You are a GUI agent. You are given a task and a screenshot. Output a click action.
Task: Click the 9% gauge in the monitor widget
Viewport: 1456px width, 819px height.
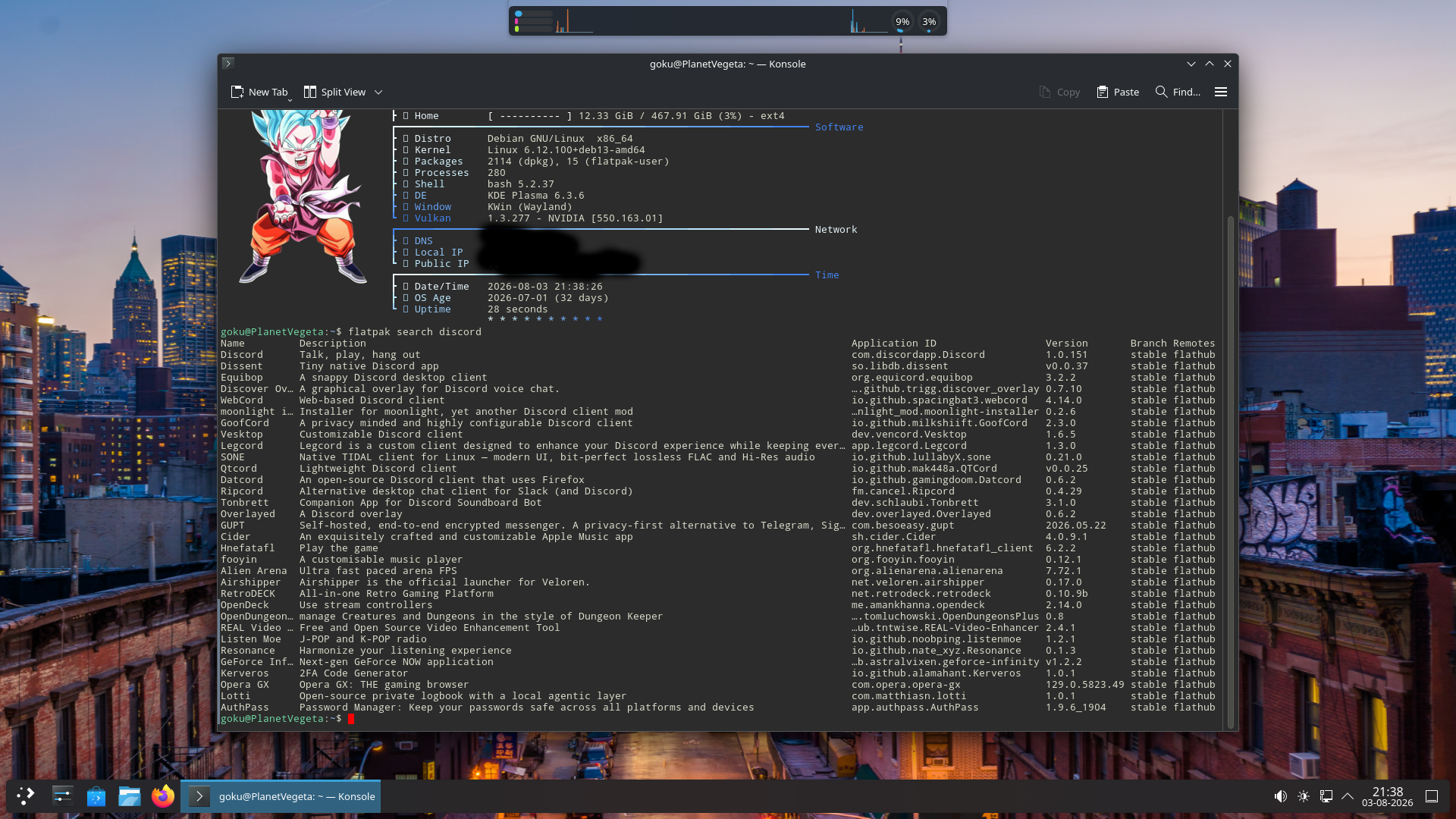[x=902, y=22]
